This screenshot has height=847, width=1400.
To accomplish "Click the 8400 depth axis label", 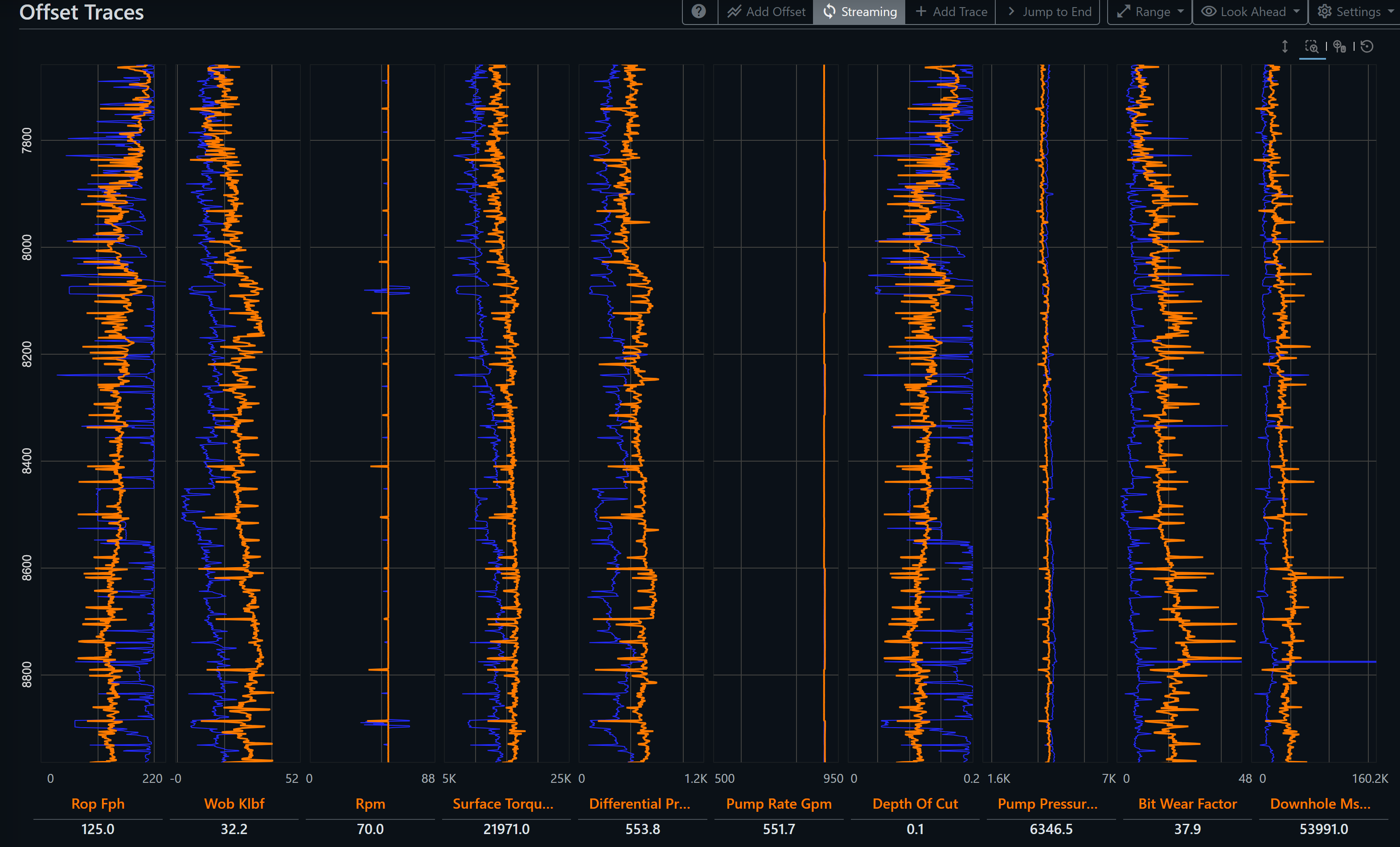I will coord(27,461).
